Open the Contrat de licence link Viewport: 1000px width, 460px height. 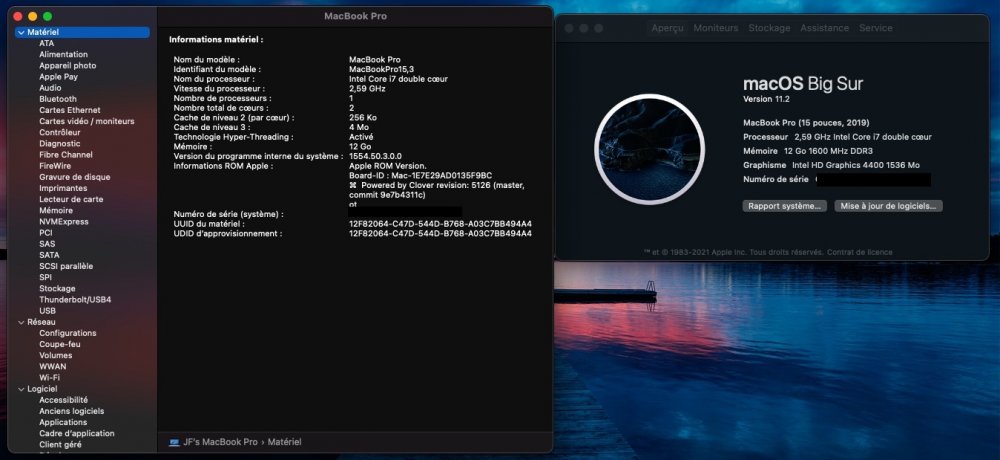click(x=860, y=253)
